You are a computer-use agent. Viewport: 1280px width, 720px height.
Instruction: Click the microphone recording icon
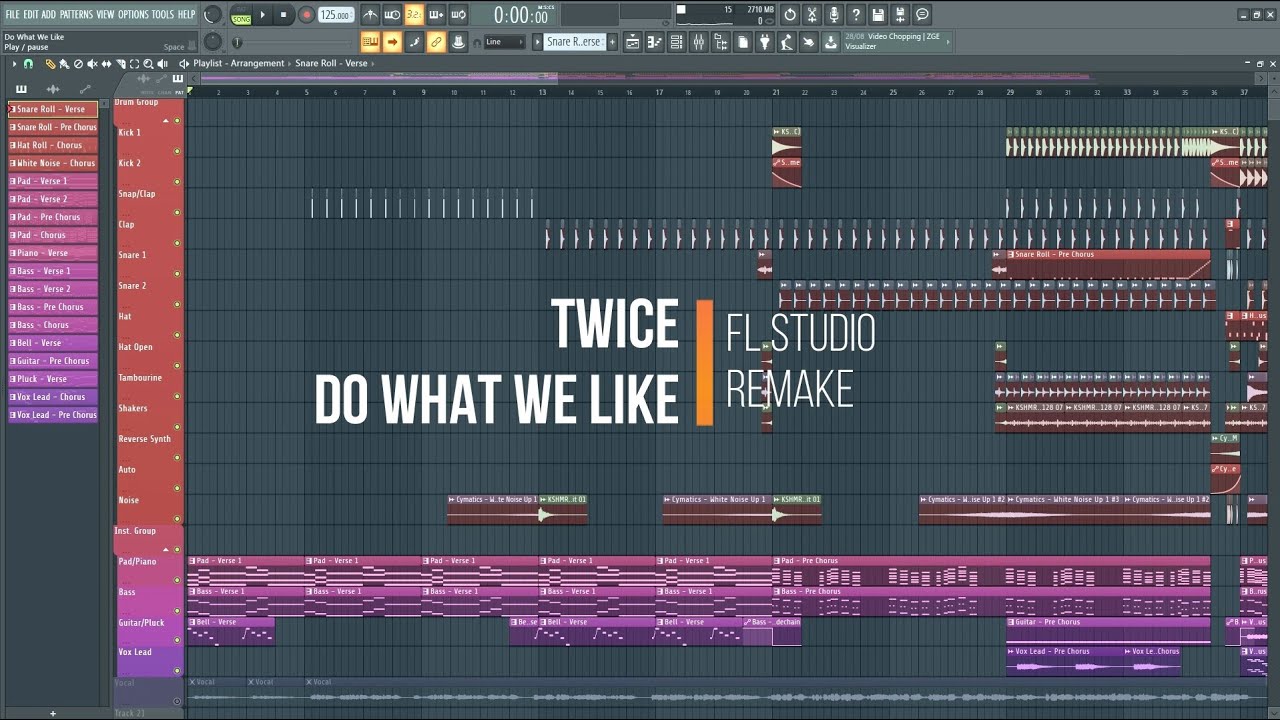click(834, 14)
